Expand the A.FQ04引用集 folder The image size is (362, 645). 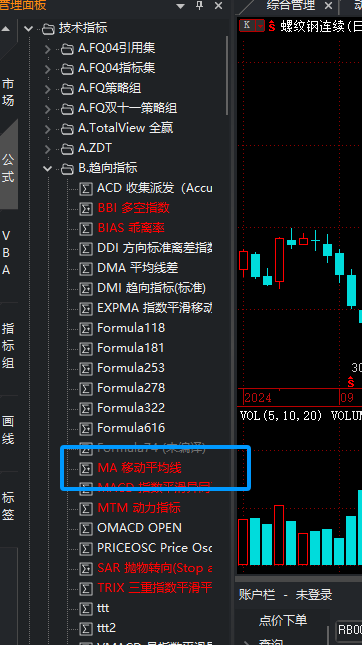coord(47,49)
